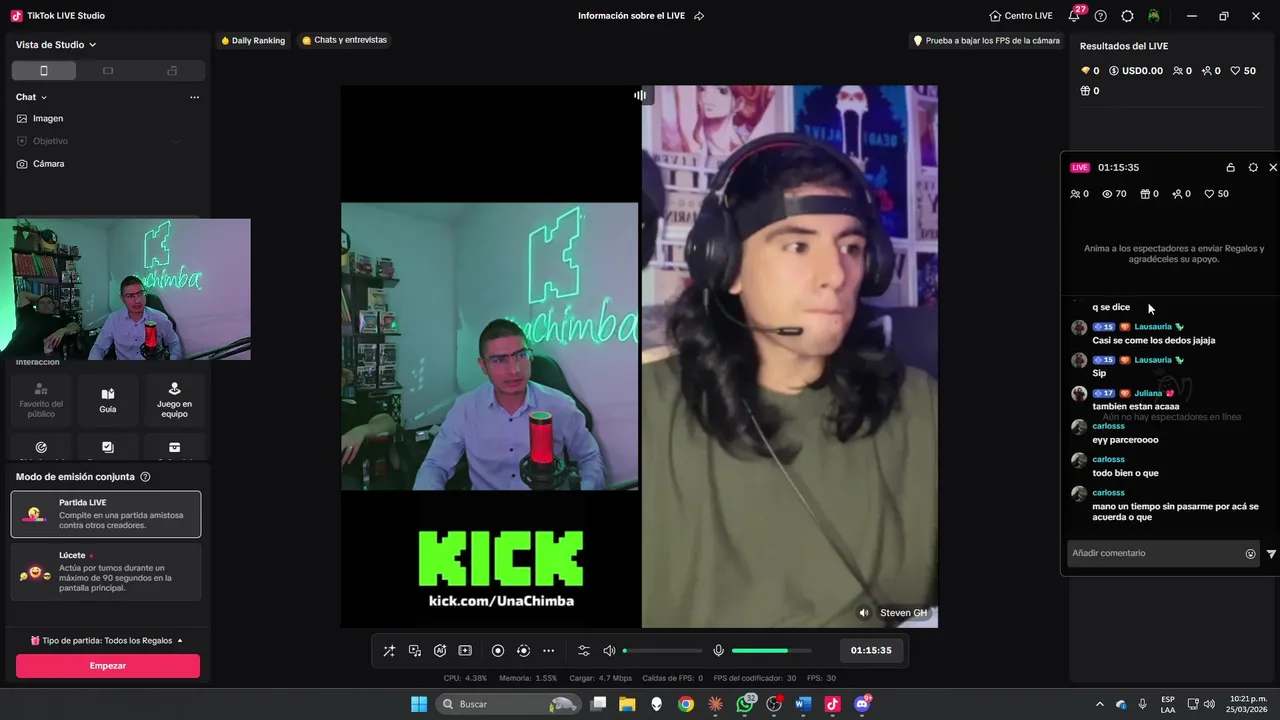
Task: Open Discord from the taskbar
Action: click(x=862, y=704)
